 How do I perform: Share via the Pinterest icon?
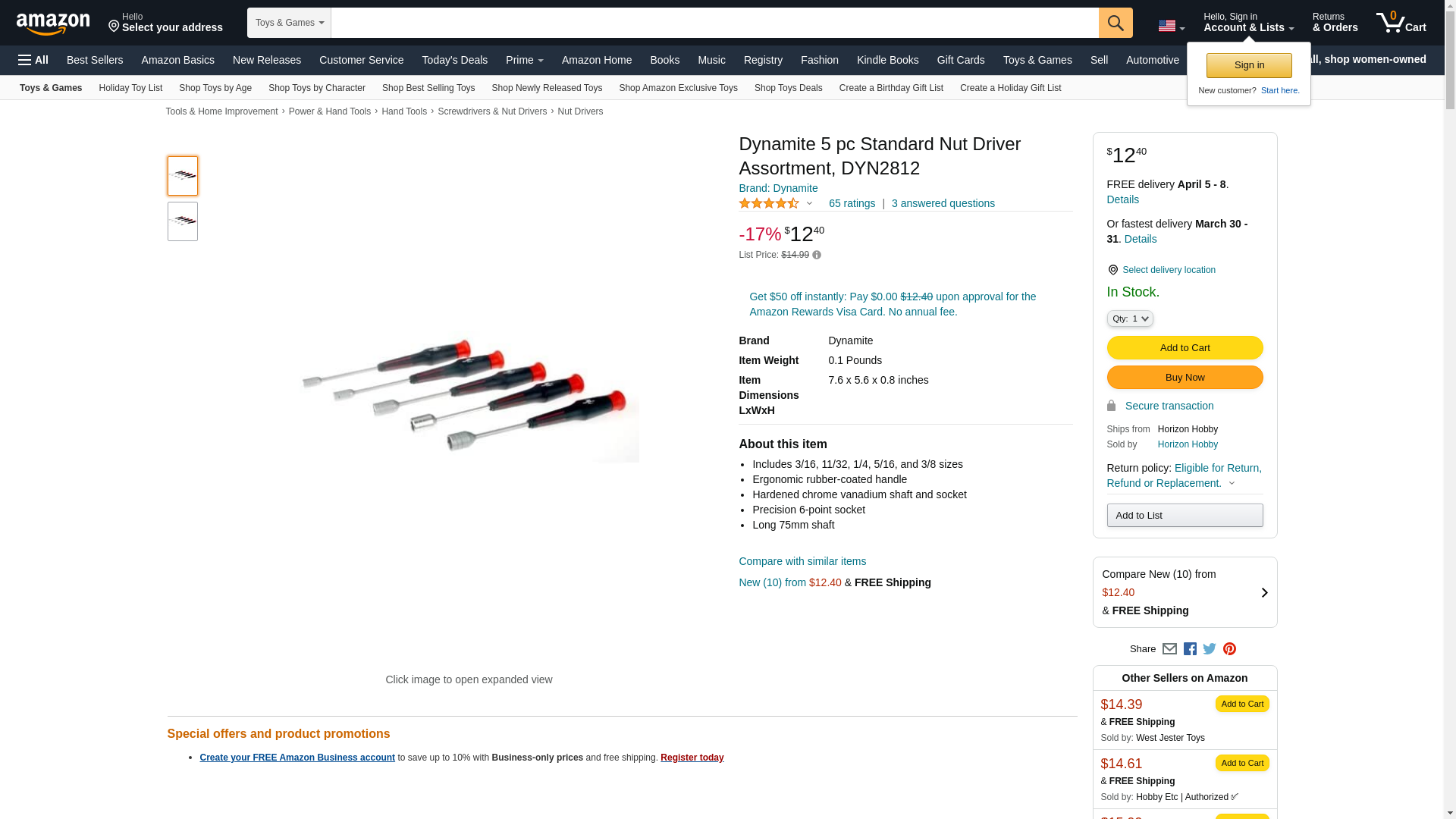tap(1229, 649)
